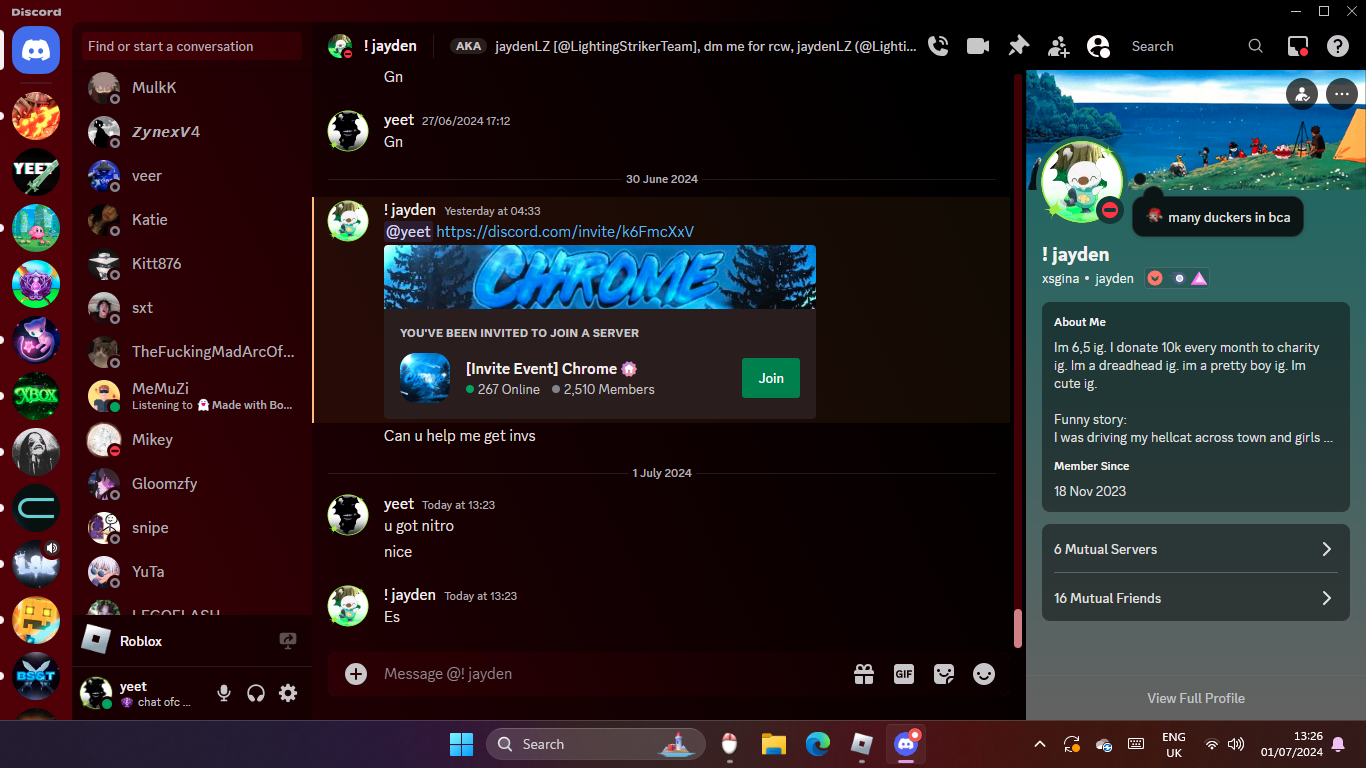This screenshot has width=1366, height=768.
Task: Click the header search field
Action: [x=1197, y=46]
